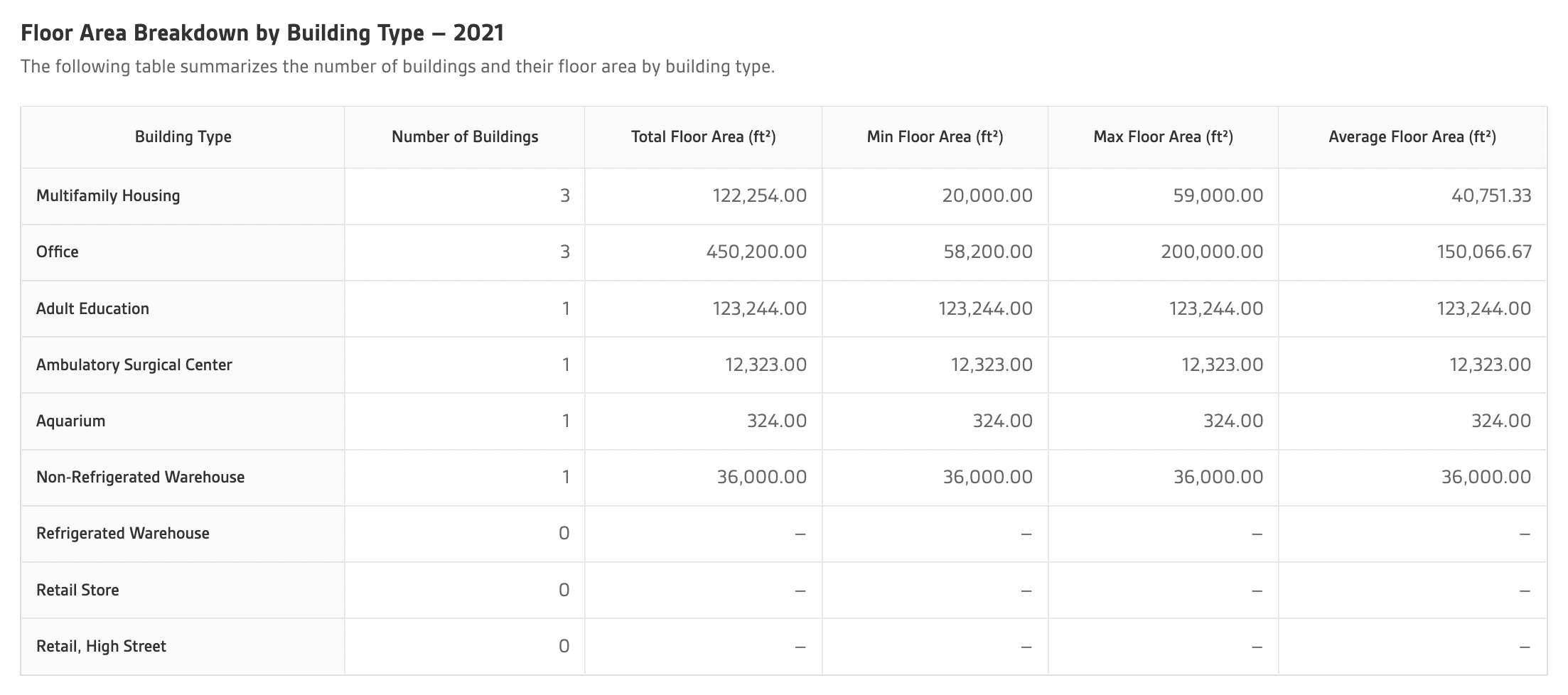The image size is (1568, 695).
Task: Click the Max Floor Area column header
Action: (x=1163, y=137)
